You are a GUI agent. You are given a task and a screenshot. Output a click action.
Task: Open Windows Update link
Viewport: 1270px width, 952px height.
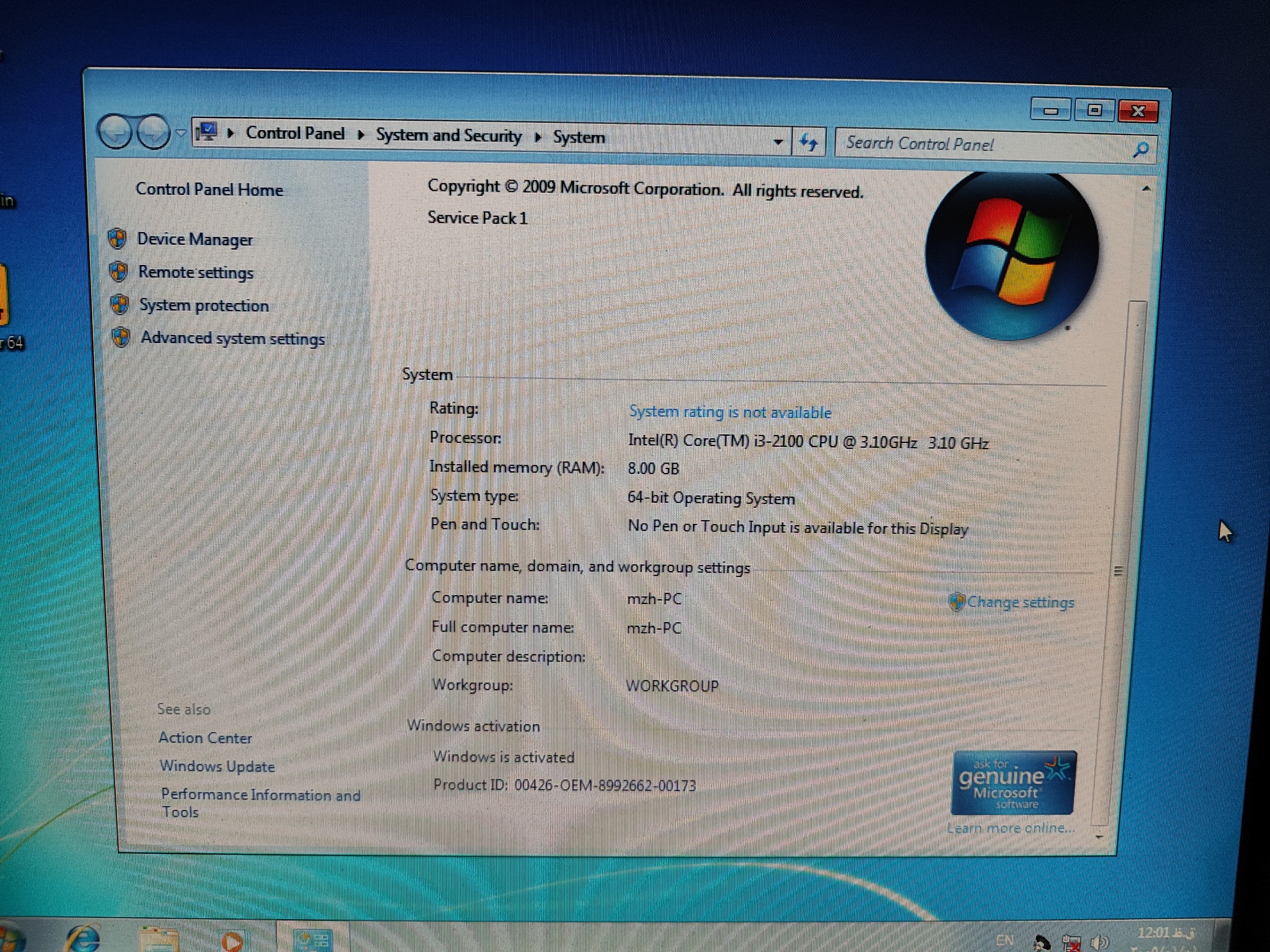pos(217,767)
